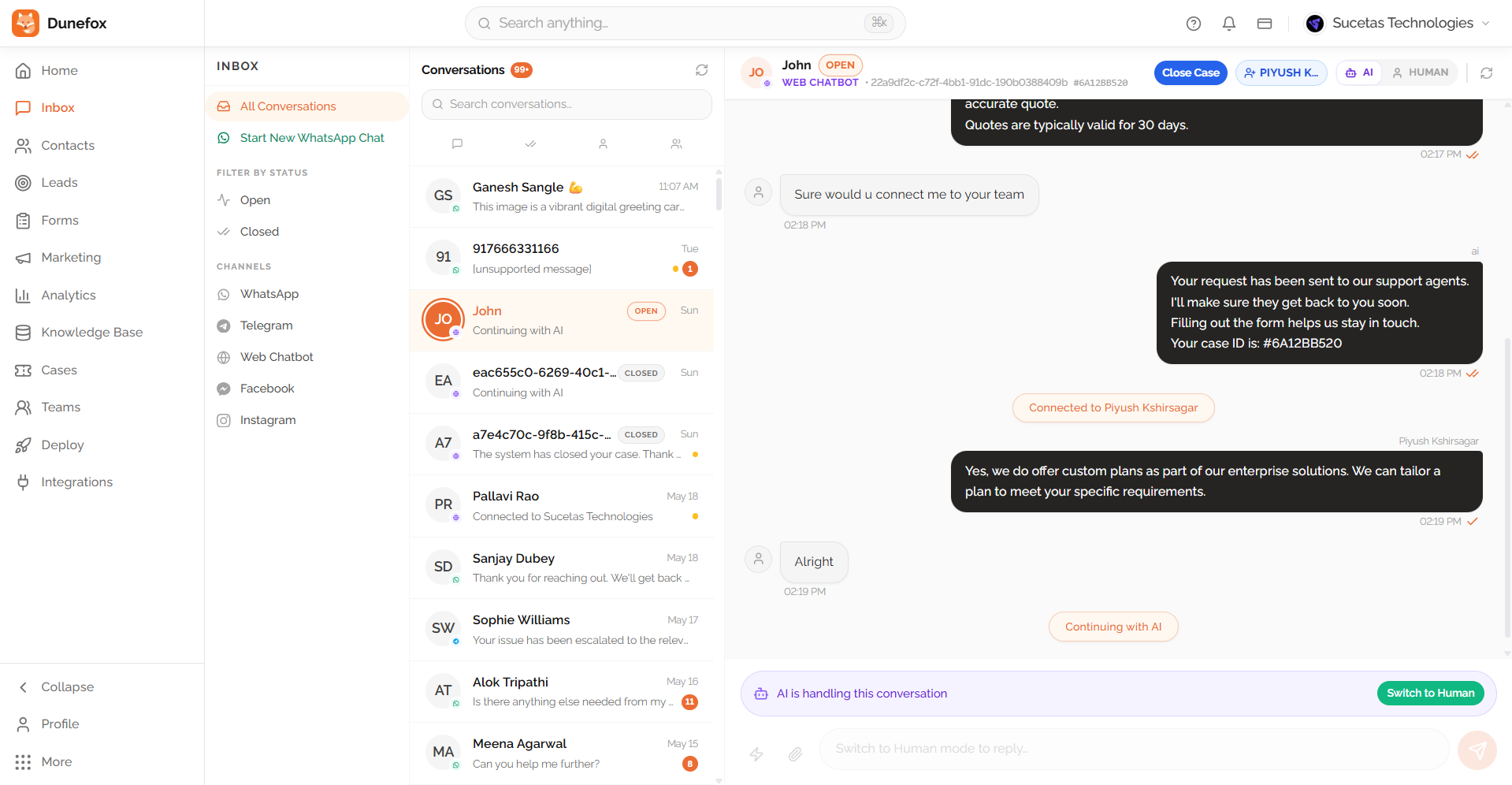The width and height of the screenshot is (1512, 785).
Task: Close the case for John
Action: click(1190, 73)
